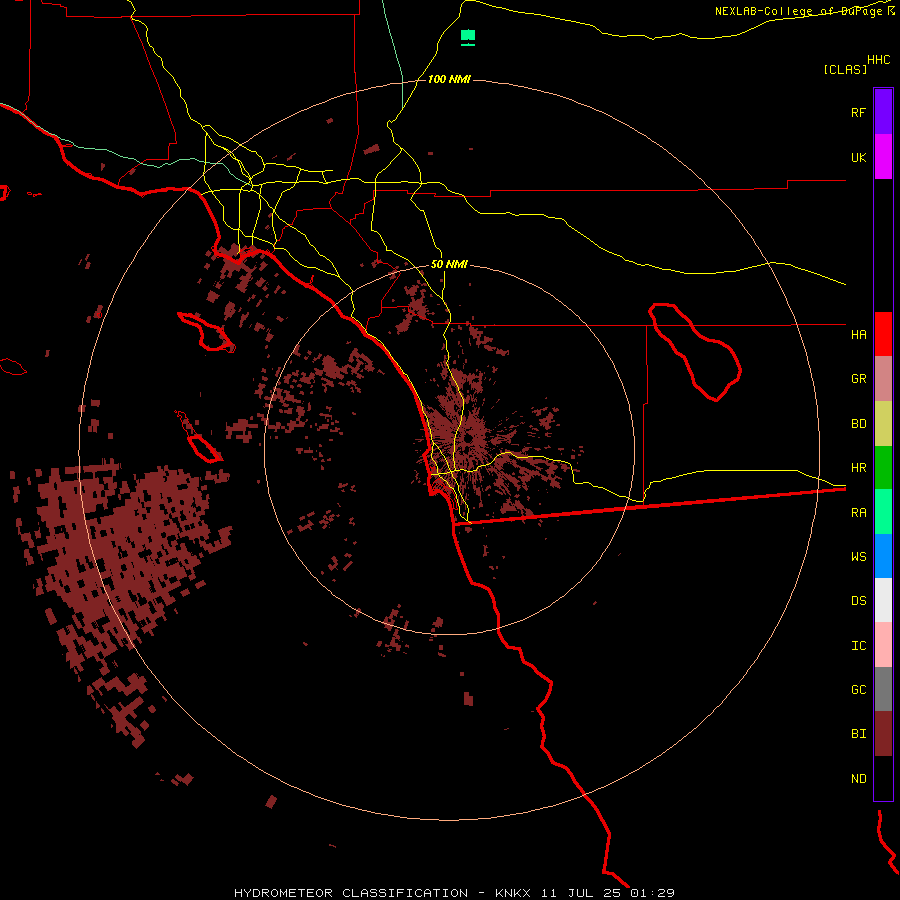
Task: Click the 'HYDROMETEOR CLASSIFICATION' title text
Action: coord(351,893)
